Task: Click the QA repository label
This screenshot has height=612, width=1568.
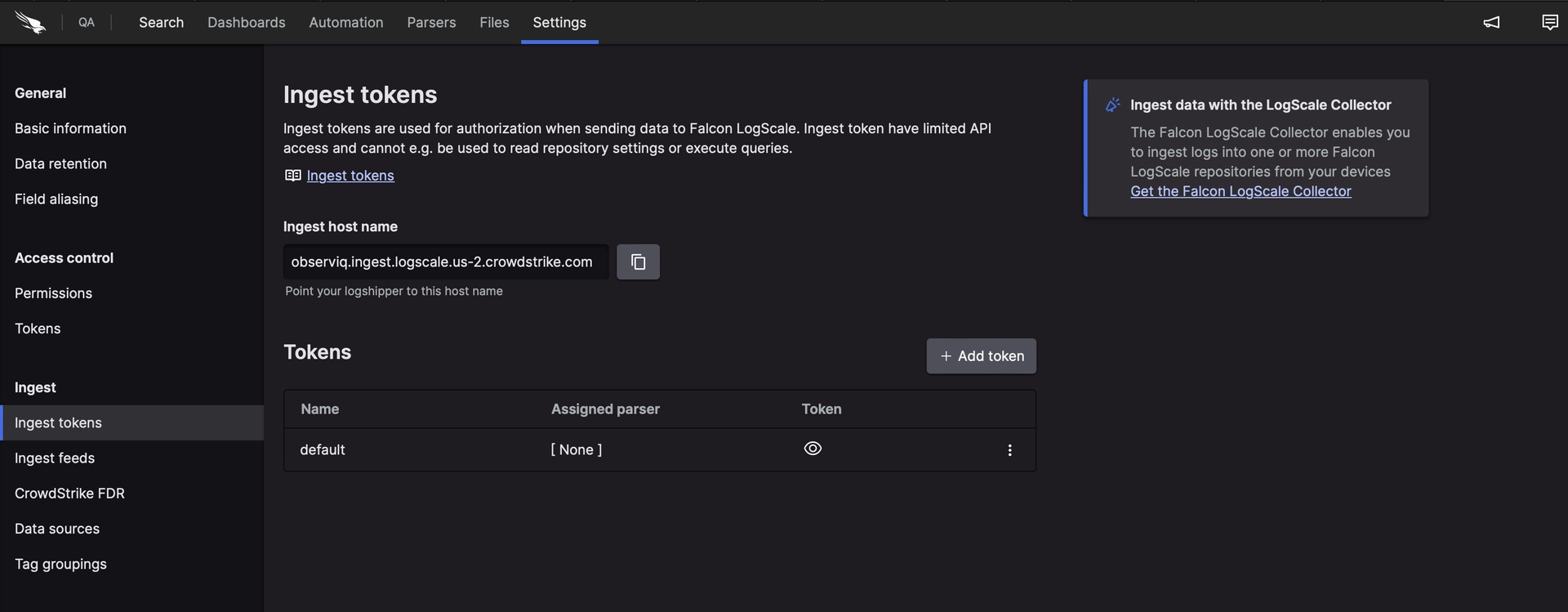Action: [87, 22]
